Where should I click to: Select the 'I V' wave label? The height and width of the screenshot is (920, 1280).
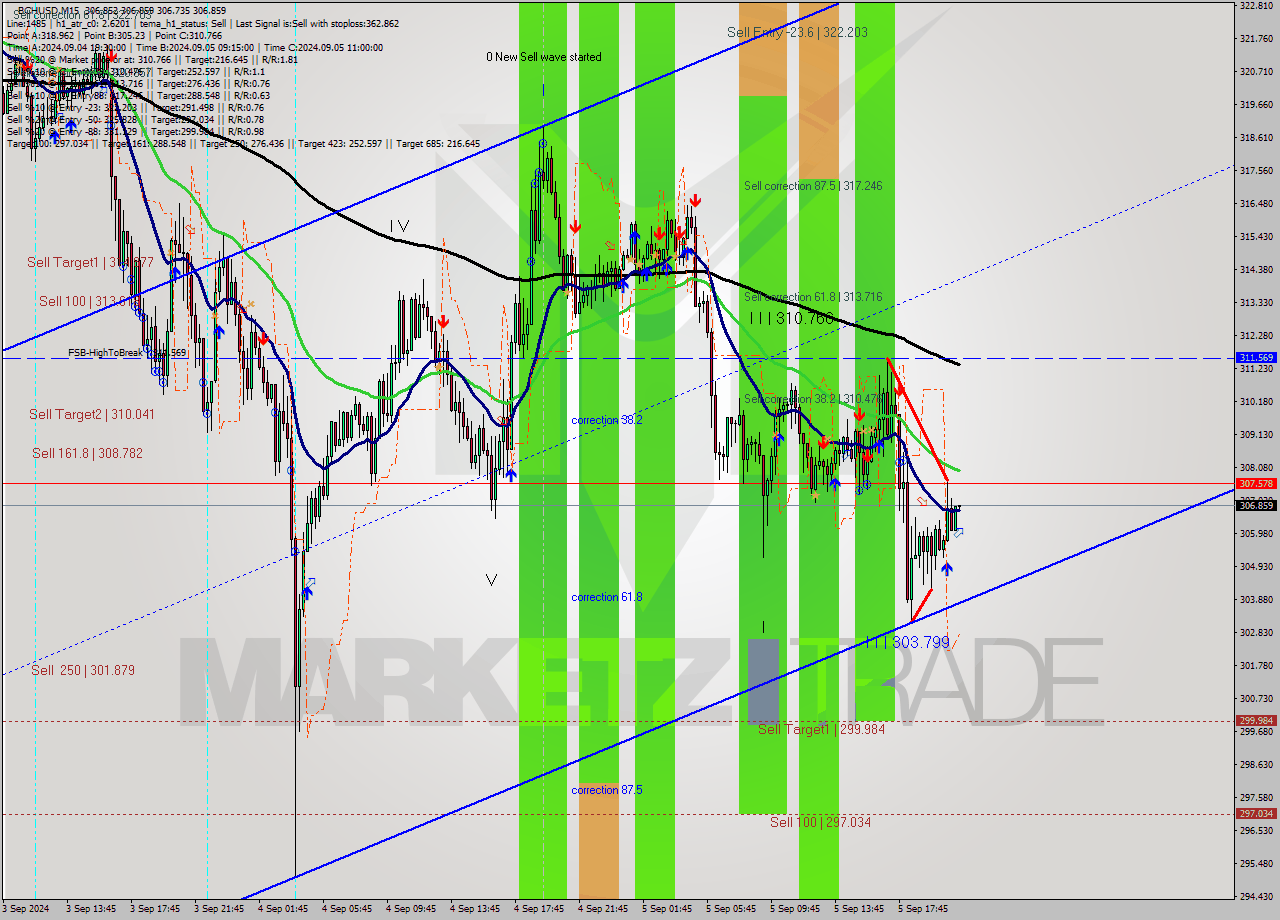click(399, 226)
